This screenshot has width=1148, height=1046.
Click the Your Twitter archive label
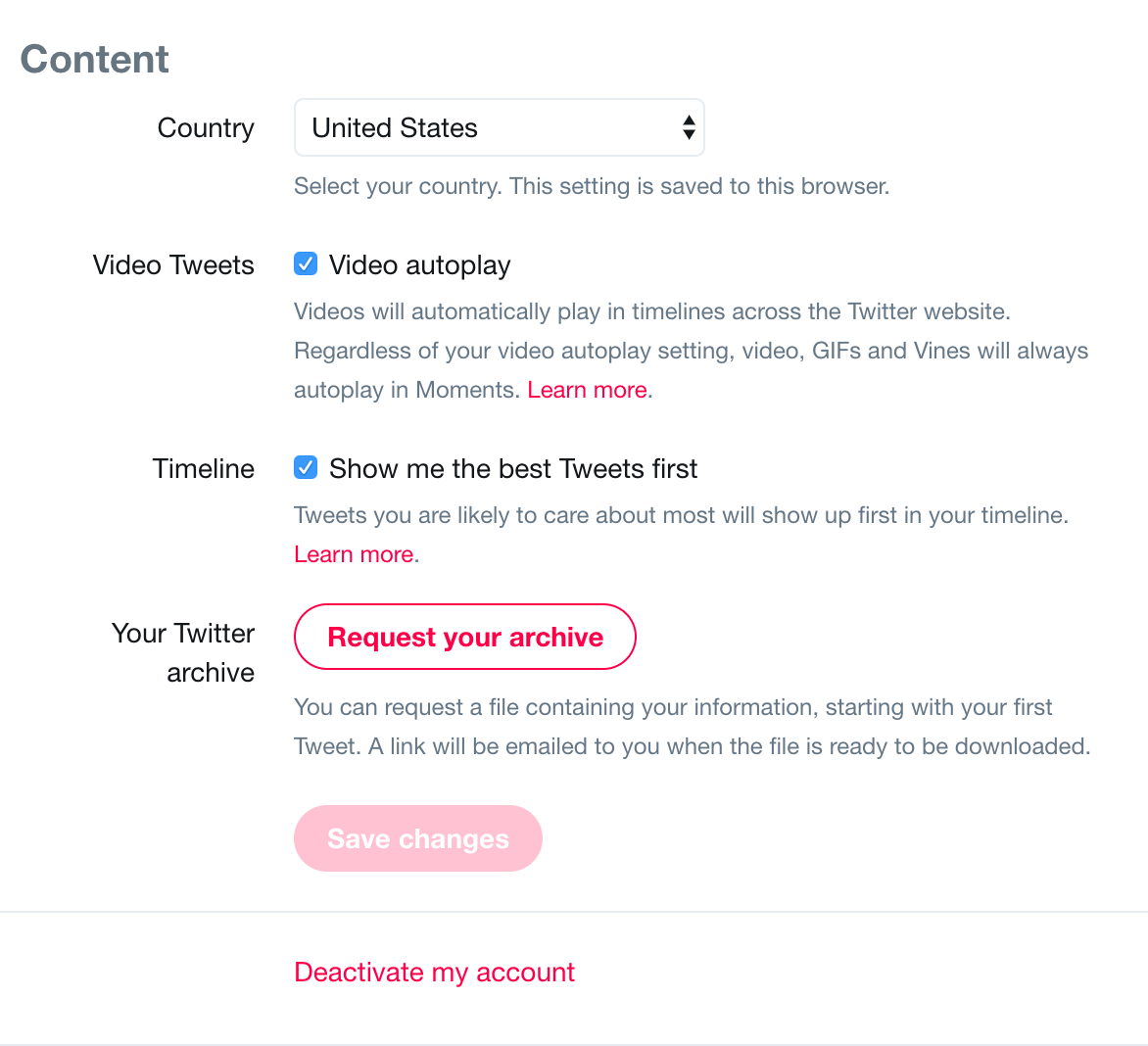[x=183, y=653]
